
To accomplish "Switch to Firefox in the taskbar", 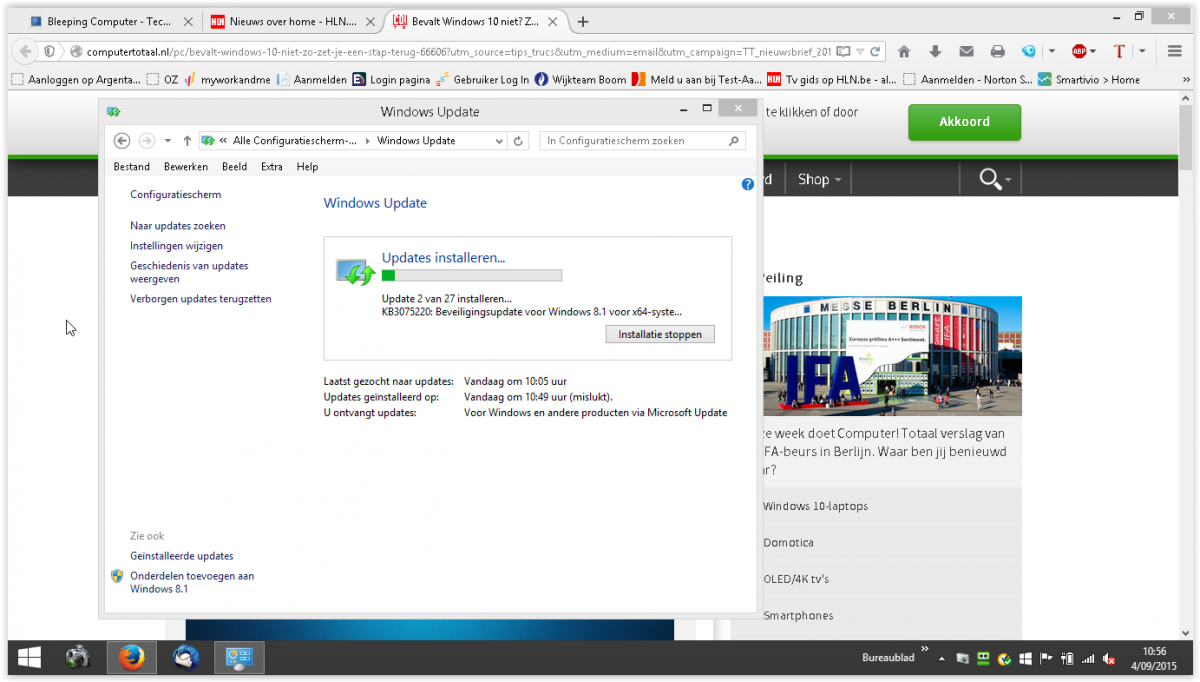I will pos(131,657).
